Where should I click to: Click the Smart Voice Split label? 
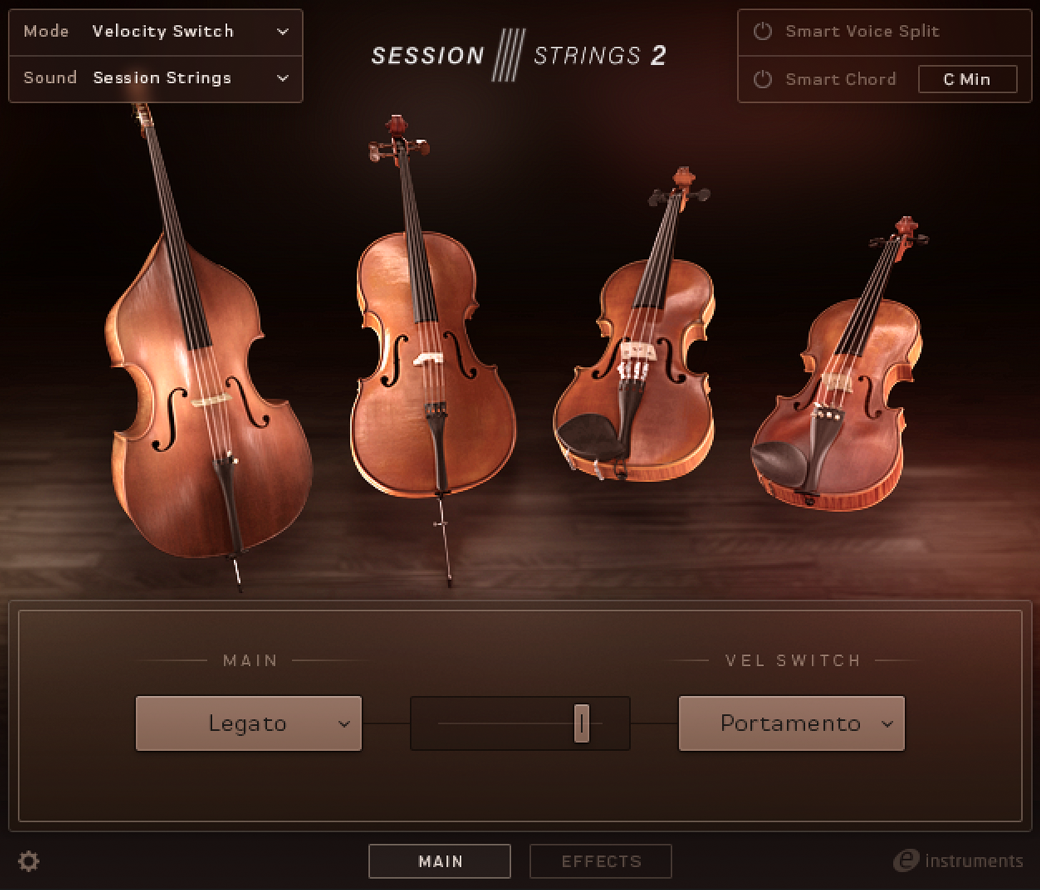862,31
